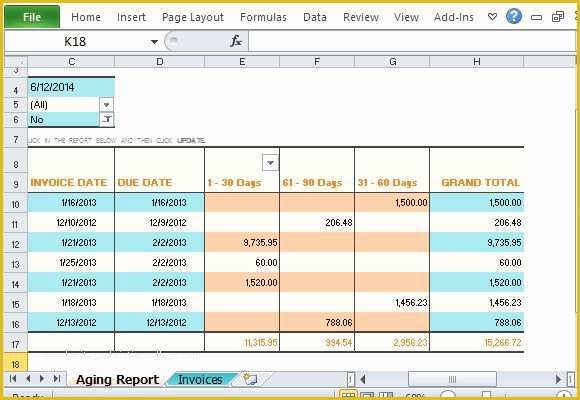
Task: Switch to the Invoices sheet tab
Action: pos(200,380)
